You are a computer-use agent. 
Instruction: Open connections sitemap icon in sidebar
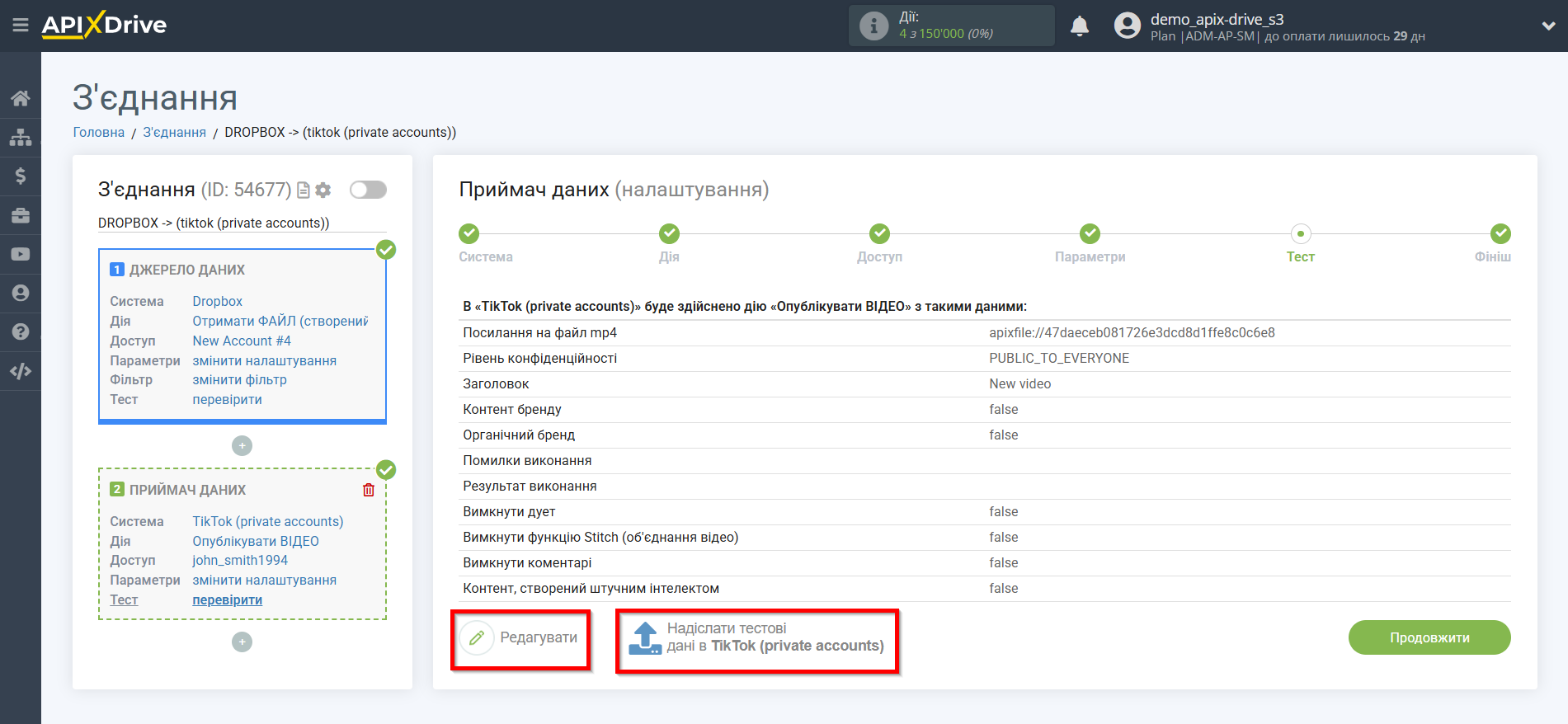21,137
